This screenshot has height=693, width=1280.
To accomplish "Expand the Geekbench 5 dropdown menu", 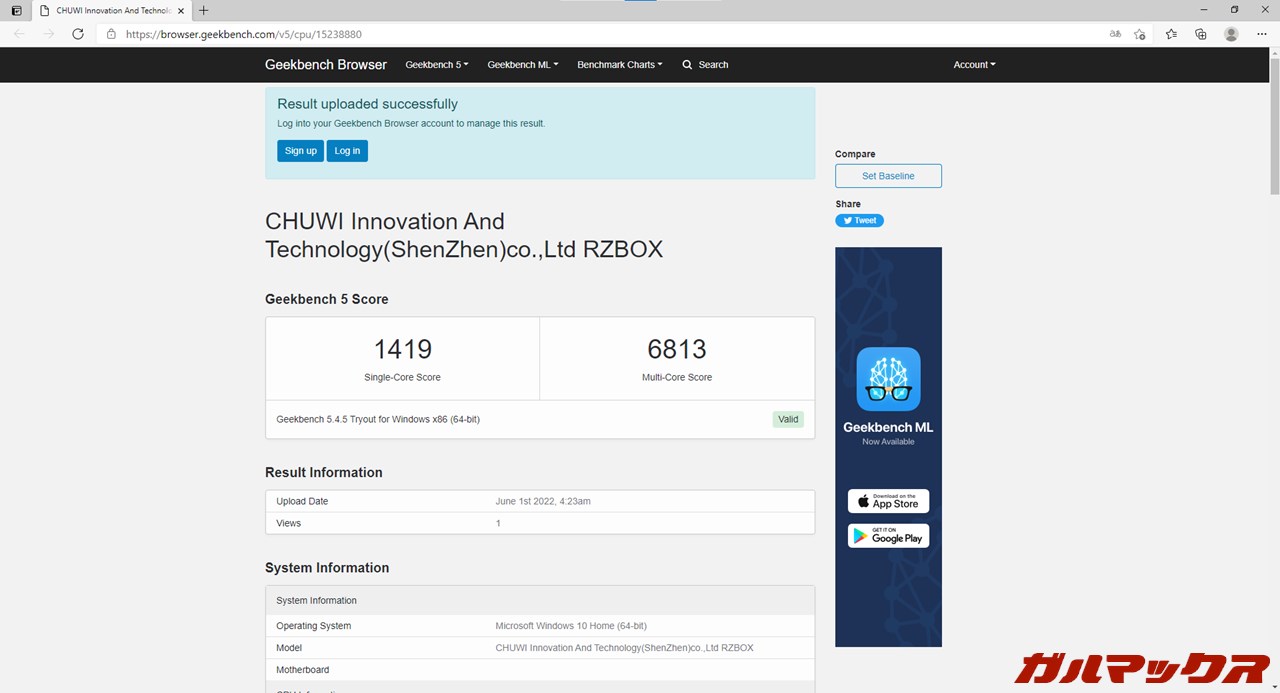I will pos(437,65).
